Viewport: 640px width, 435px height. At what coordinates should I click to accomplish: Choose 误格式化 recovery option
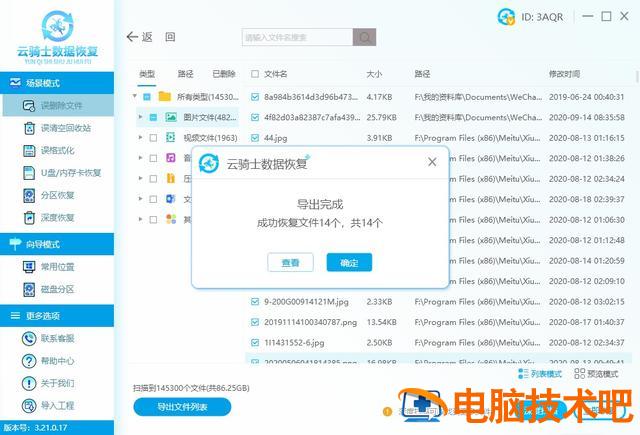tap(49, 151)
